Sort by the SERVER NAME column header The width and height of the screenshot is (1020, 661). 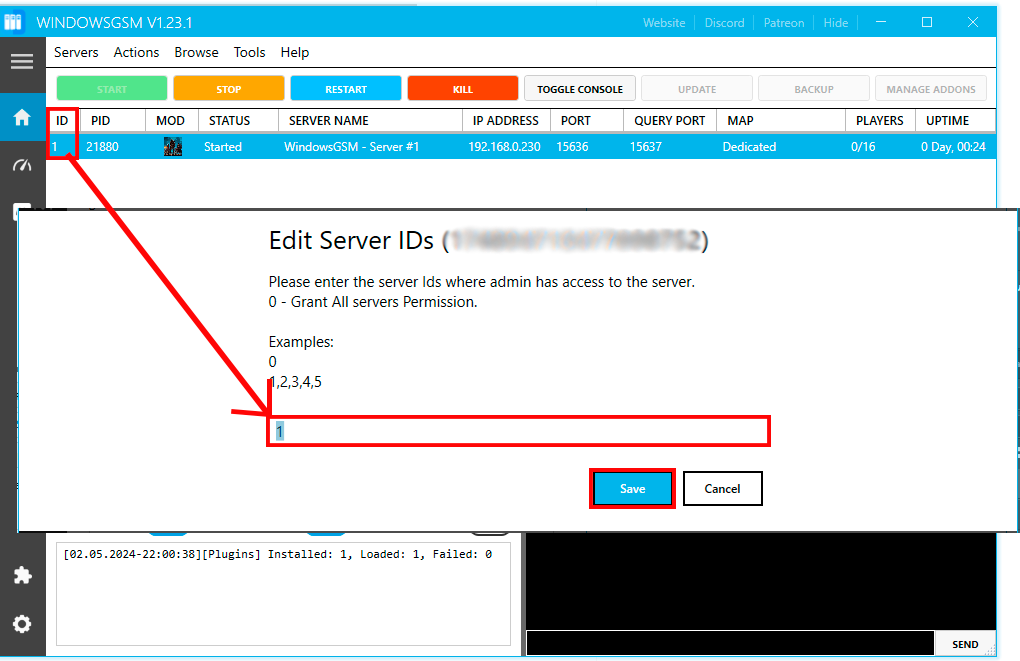tap(370, 120)
